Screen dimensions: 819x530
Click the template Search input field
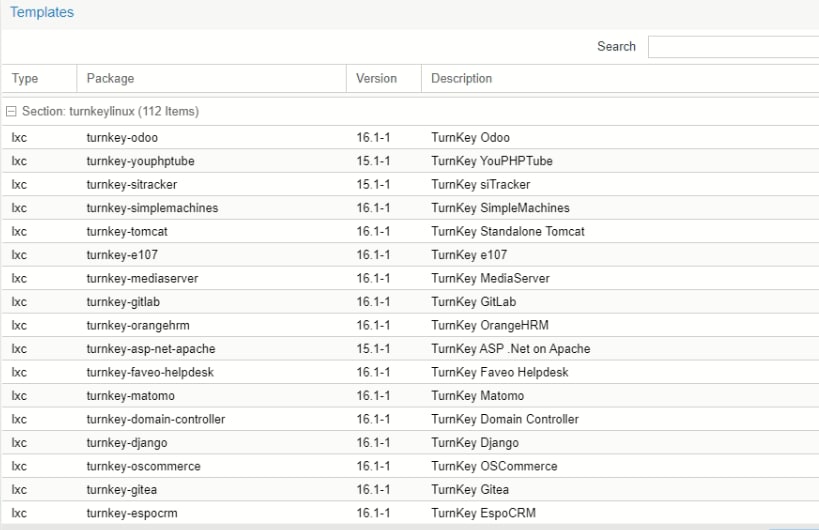pyautogui.click(x=733, y=47)
